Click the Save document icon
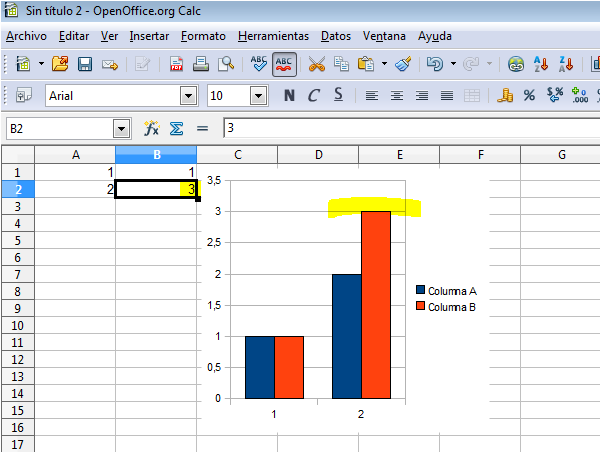This screenshot has width=601, height=453. [85, 64]
